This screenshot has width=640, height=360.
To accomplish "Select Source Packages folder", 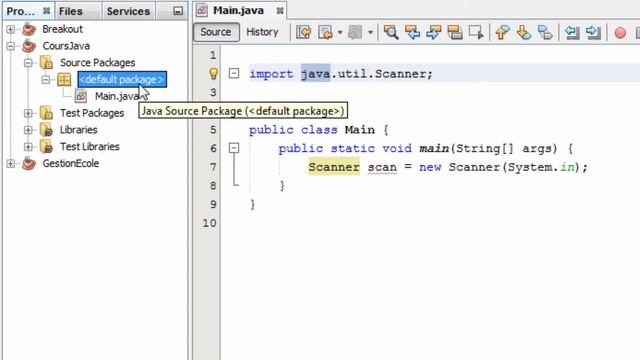I will (98, 63).
